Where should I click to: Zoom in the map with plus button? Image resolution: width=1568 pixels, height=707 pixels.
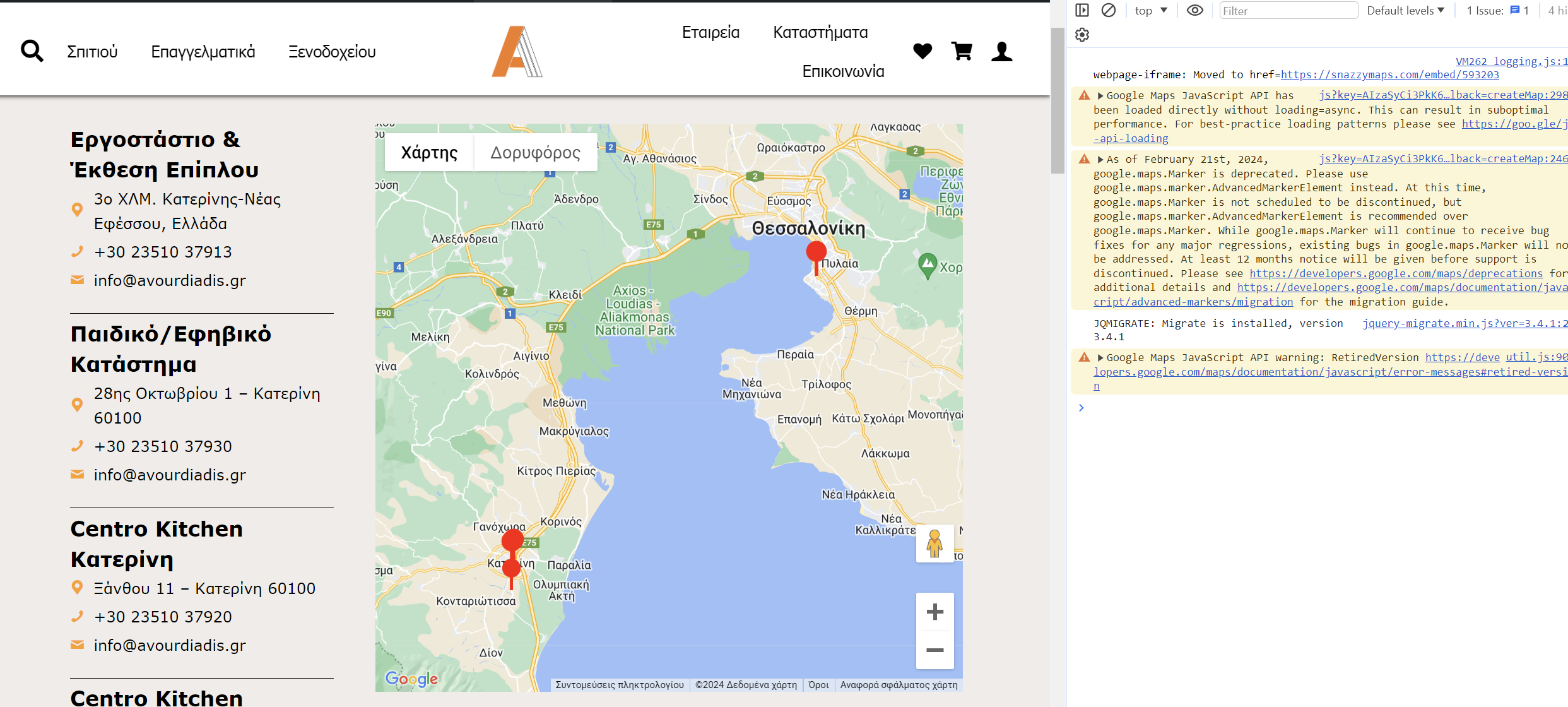tap(934, 612)
